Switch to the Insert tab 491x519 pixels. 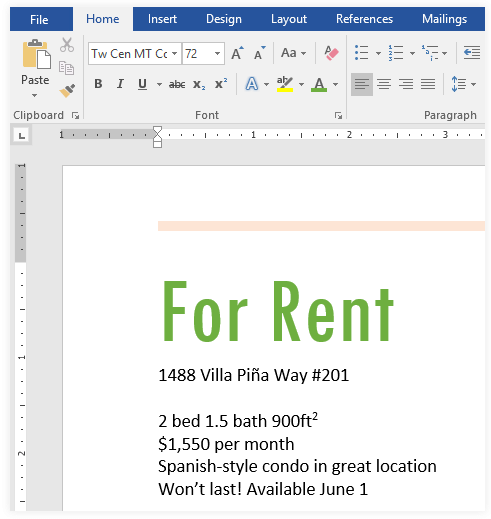pos(162,19)
